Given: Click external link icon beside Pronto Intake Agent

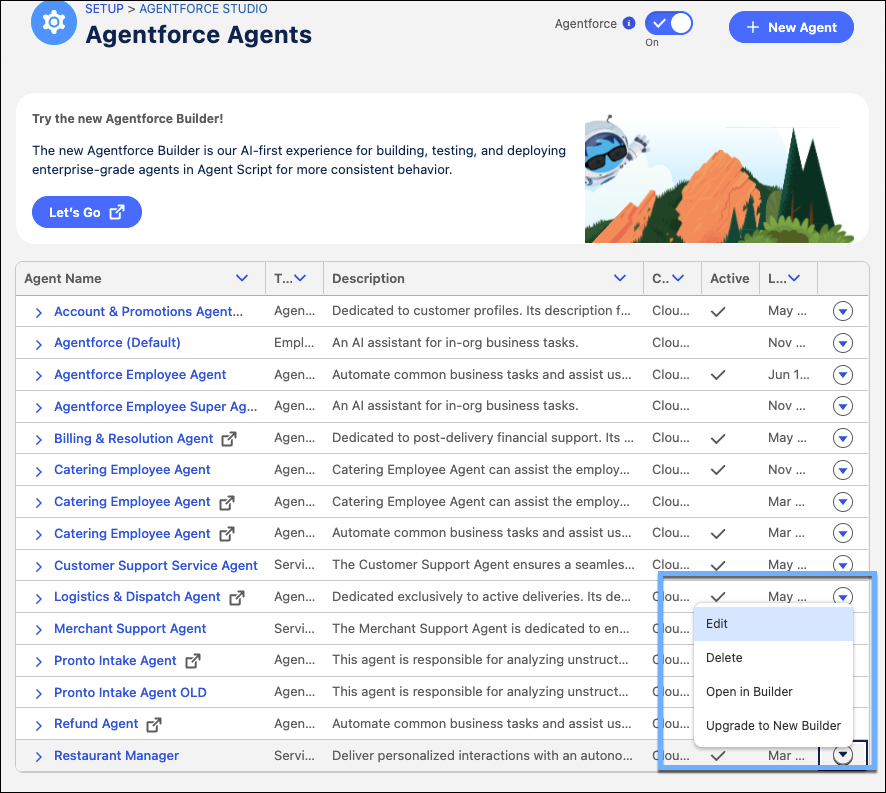Looking at the screenshot, I should [193, 661].
